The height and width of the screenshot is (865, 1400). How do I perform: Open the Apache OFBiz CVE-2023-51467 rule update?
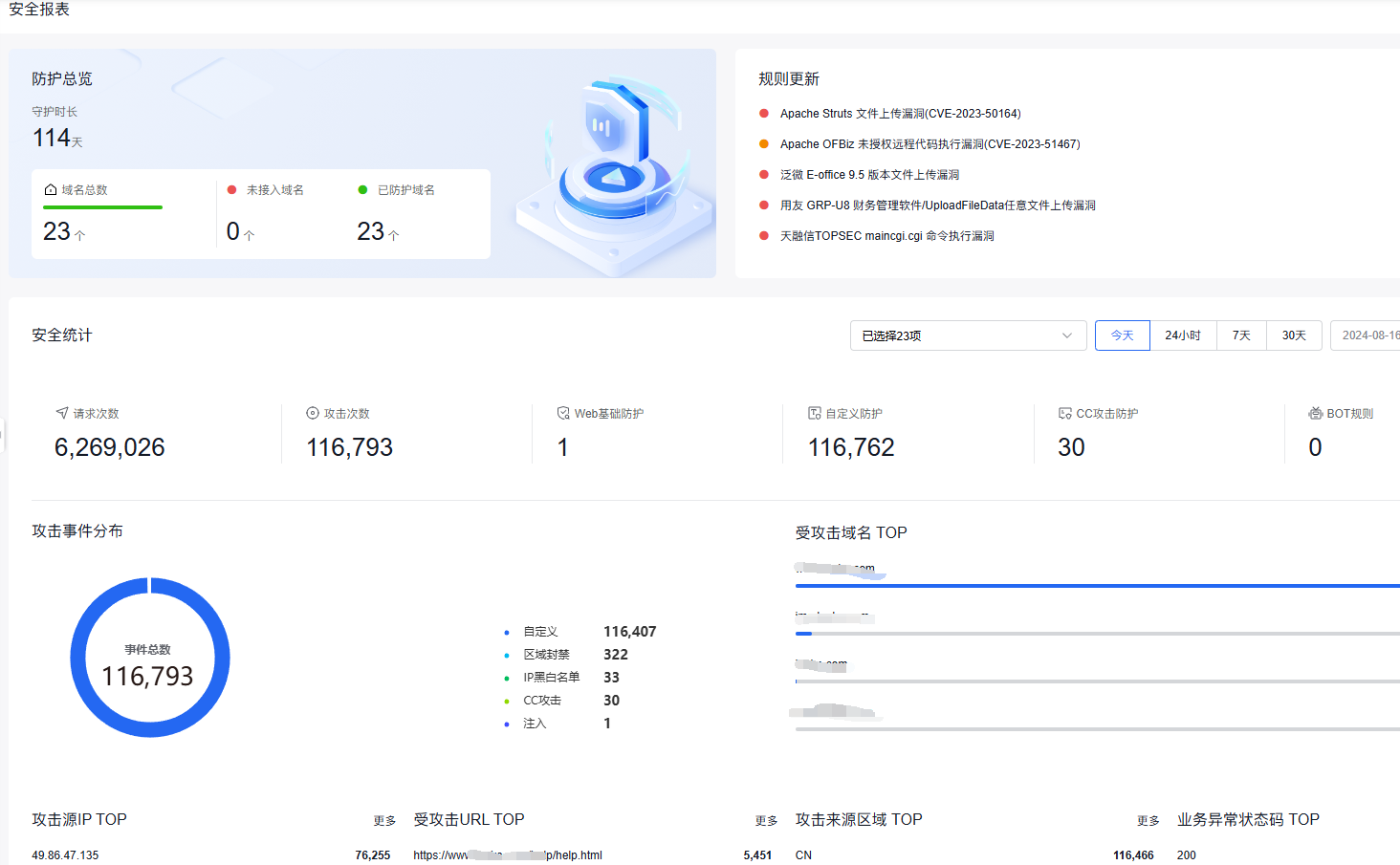coord(930,144)
